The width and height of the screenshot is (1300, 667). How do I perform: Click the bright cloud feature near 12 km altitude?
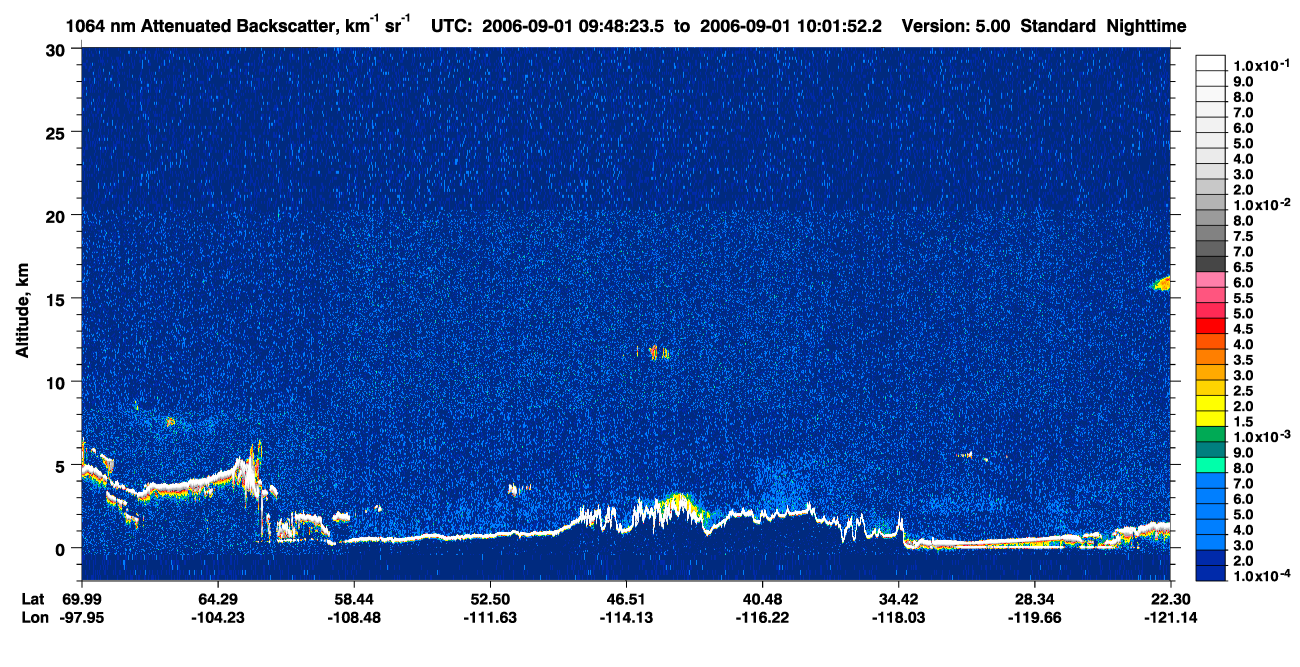(x=656, y=352)
